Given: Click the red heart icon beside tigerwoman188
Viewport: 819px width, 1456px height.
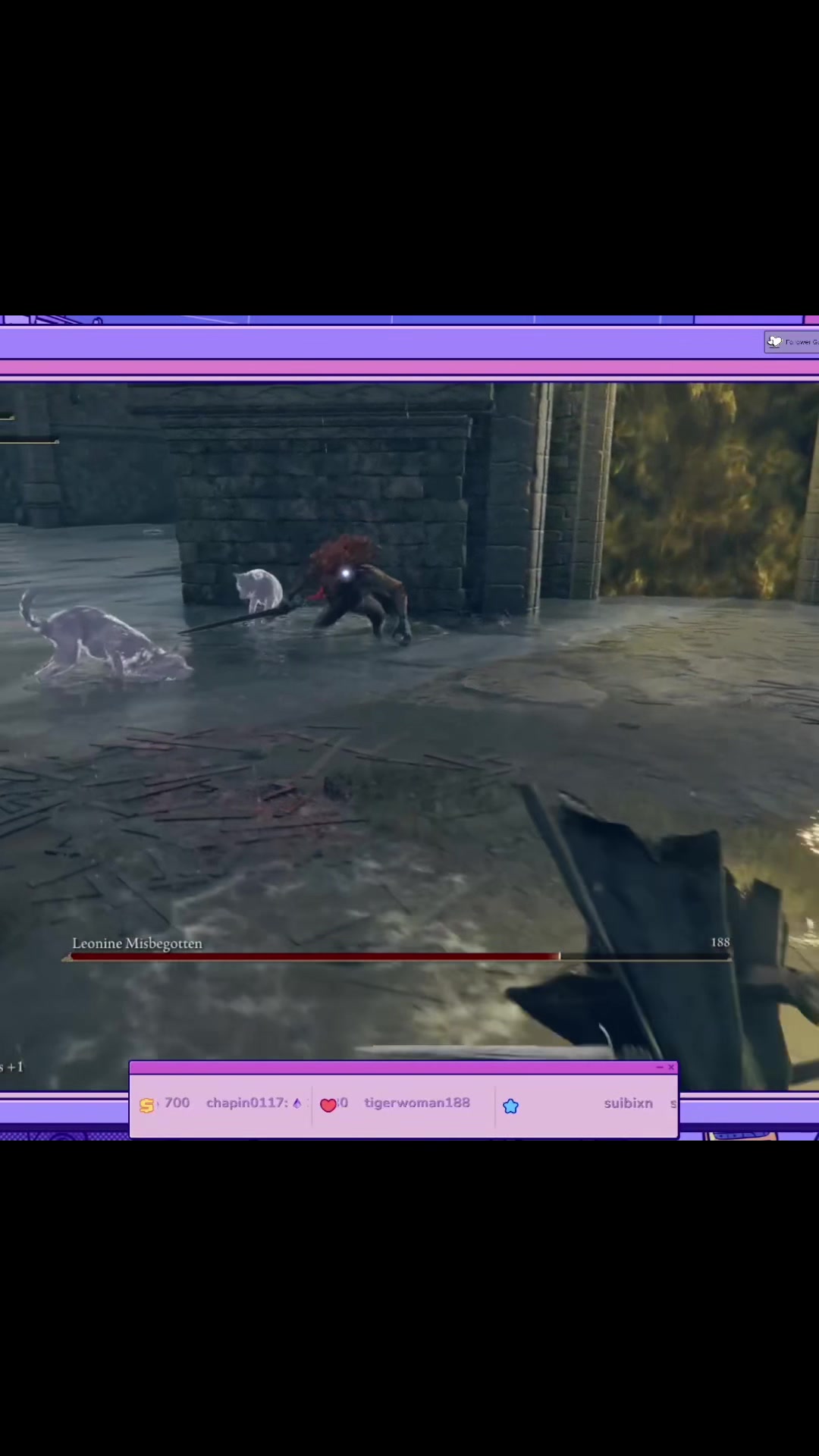Looking at the screenshot, I should coord(328,1106).
